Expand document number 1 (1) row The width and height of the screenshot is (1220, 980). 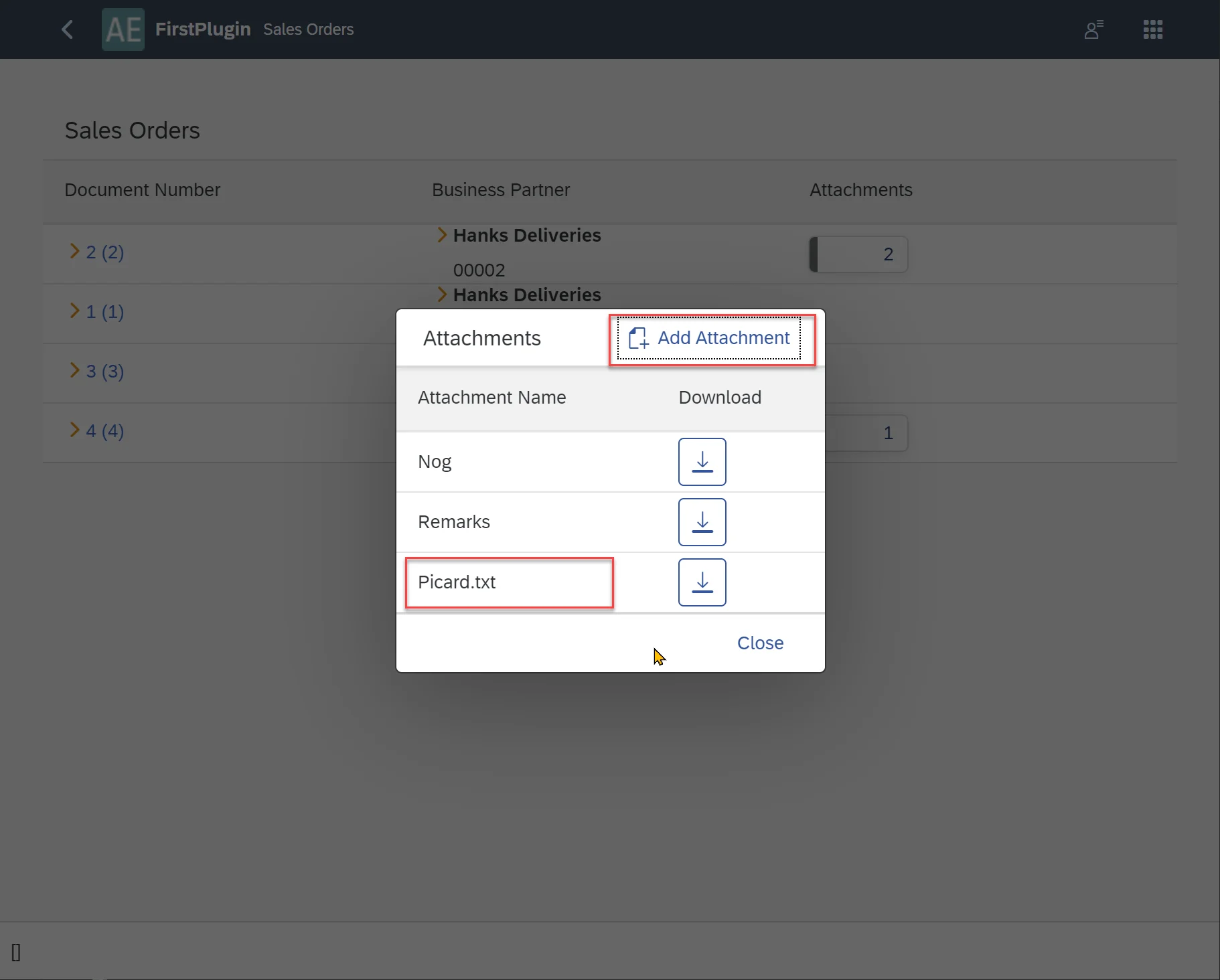pyautogui.click(x=75, y=311)
